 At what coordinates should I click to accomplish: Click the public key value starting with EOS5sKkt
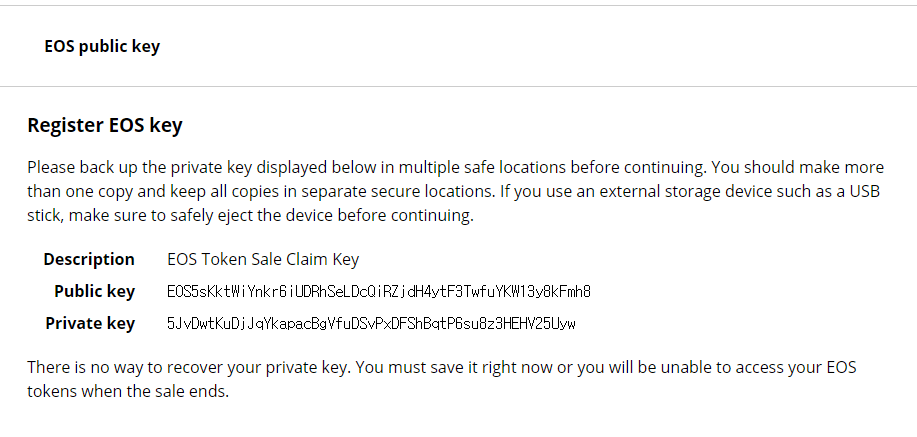coord(379,292)
